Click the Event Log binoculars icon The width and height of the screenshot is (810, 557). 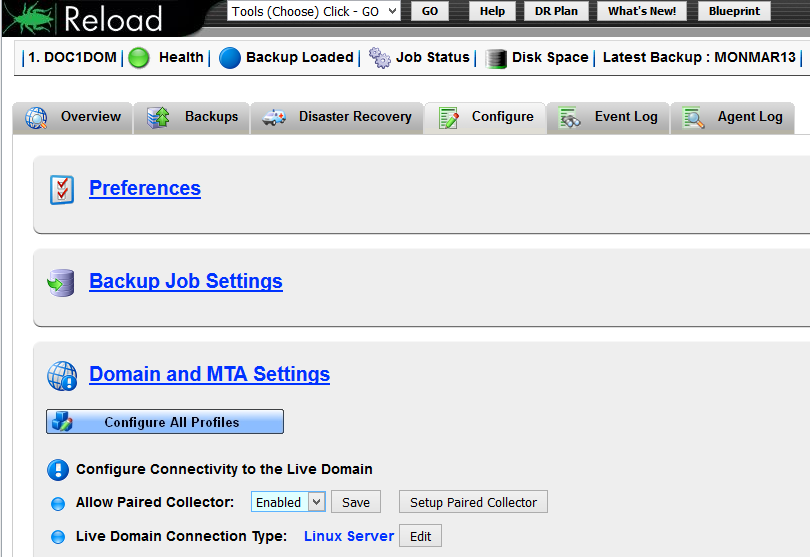(570, 117)
